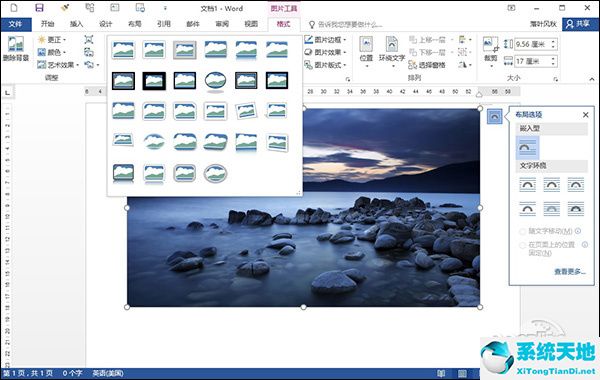
Task: Open the 更正 (Corrections) dropdown
Action: (52, 39)
